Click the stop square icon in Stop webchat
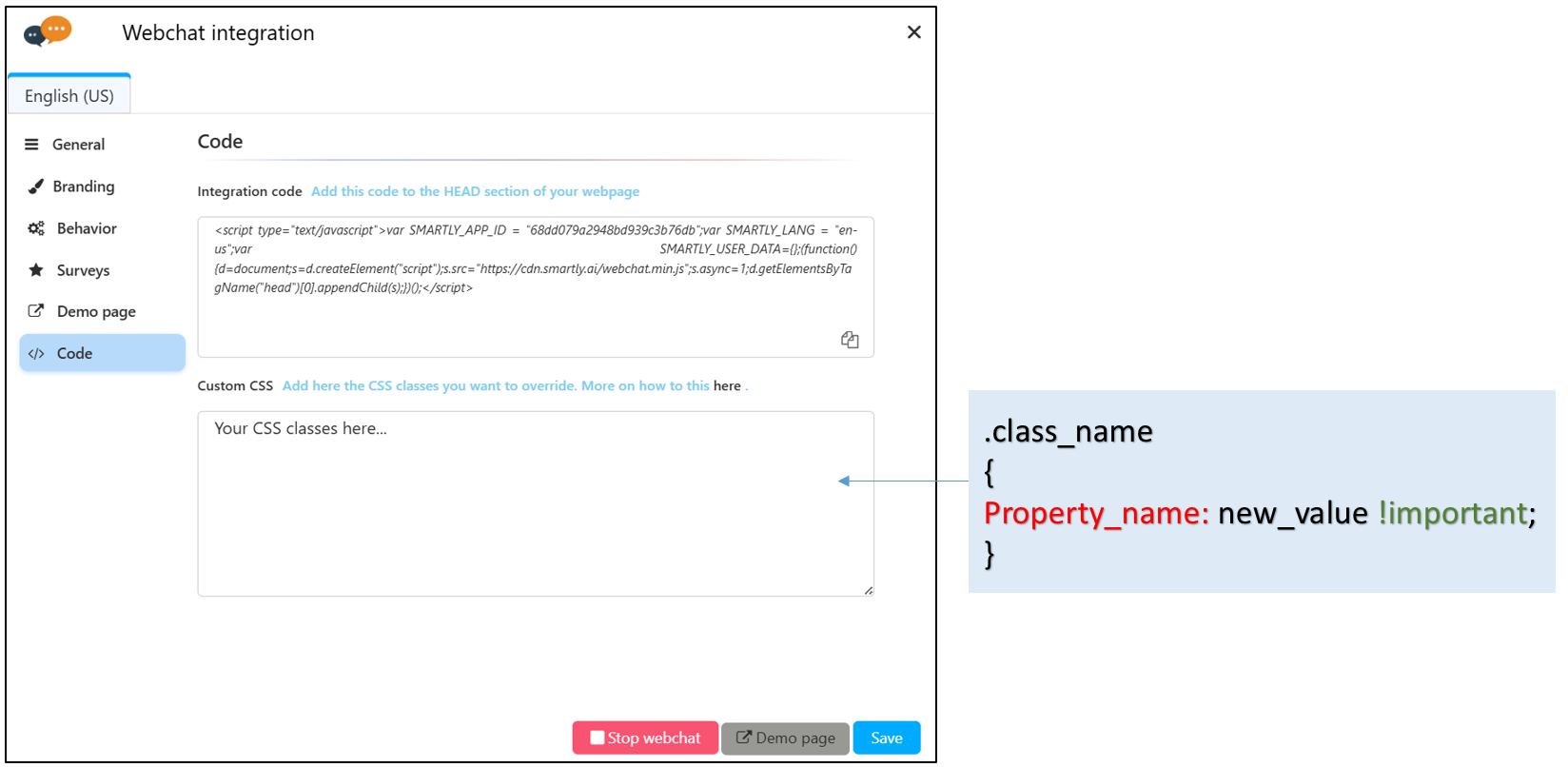 [x=598, y=737]
